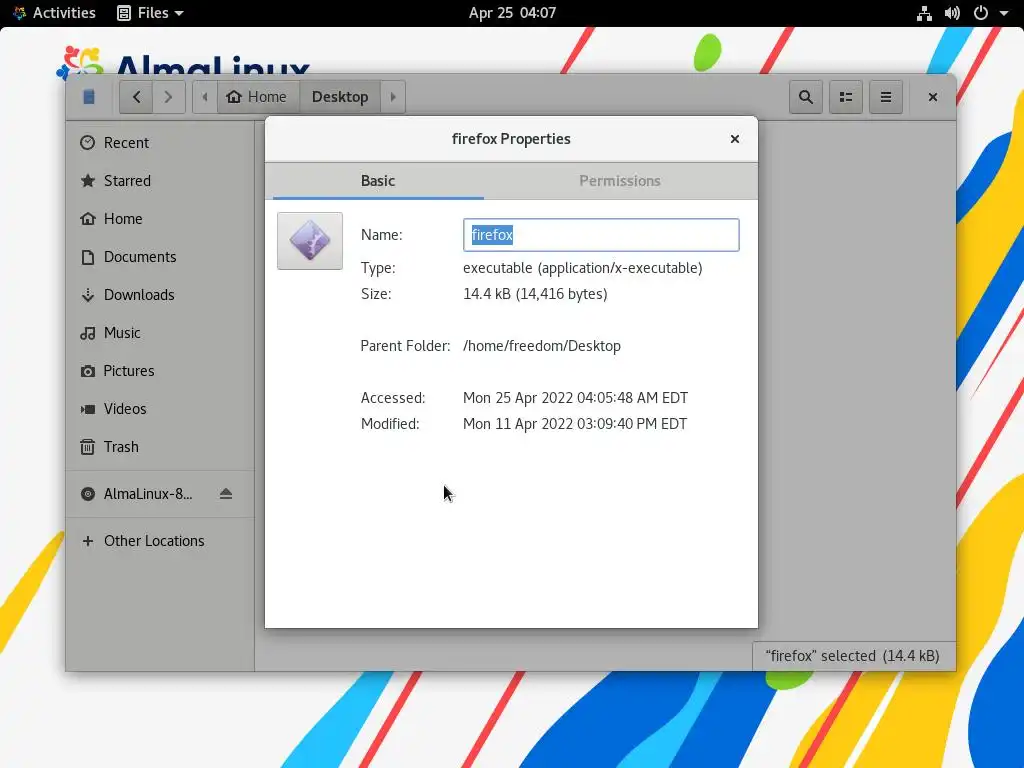This screenshot has height=768, width=1024.
Task: Go back with the back arrow button
Action: pos(136,97)
